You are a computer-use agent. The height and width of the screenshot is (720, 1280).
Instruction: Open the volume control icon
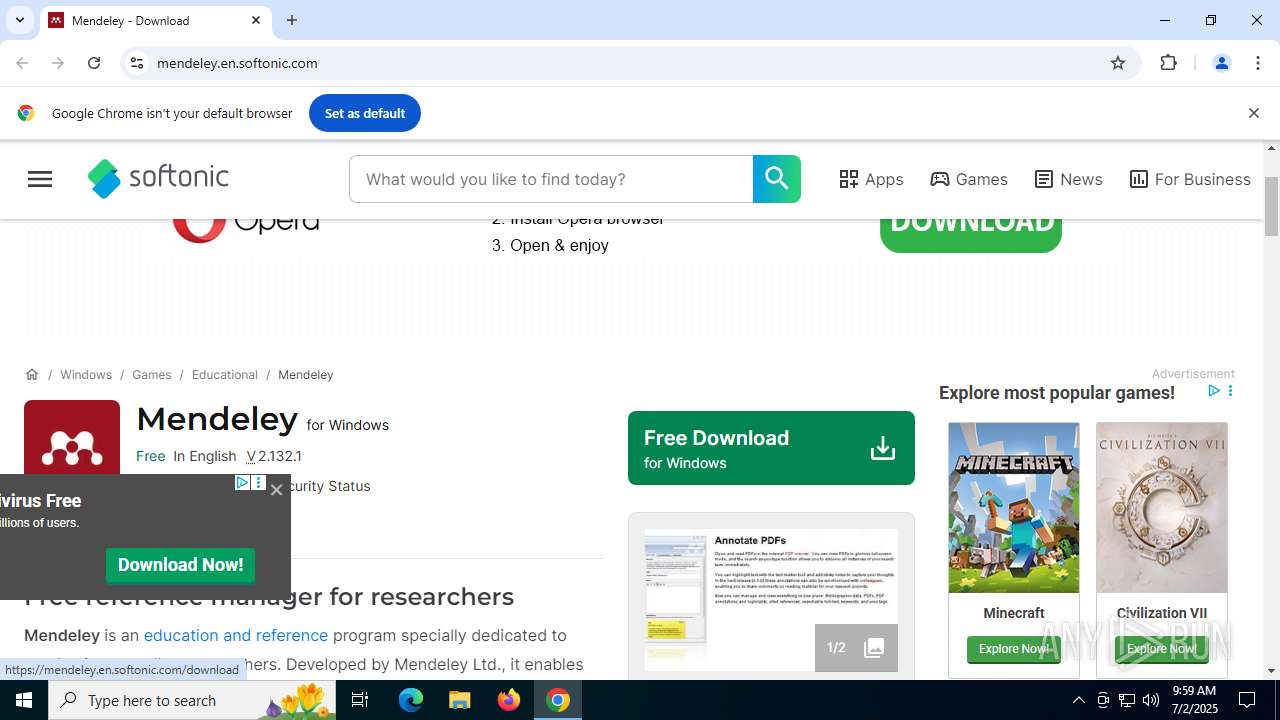[x=1151, y=700]
